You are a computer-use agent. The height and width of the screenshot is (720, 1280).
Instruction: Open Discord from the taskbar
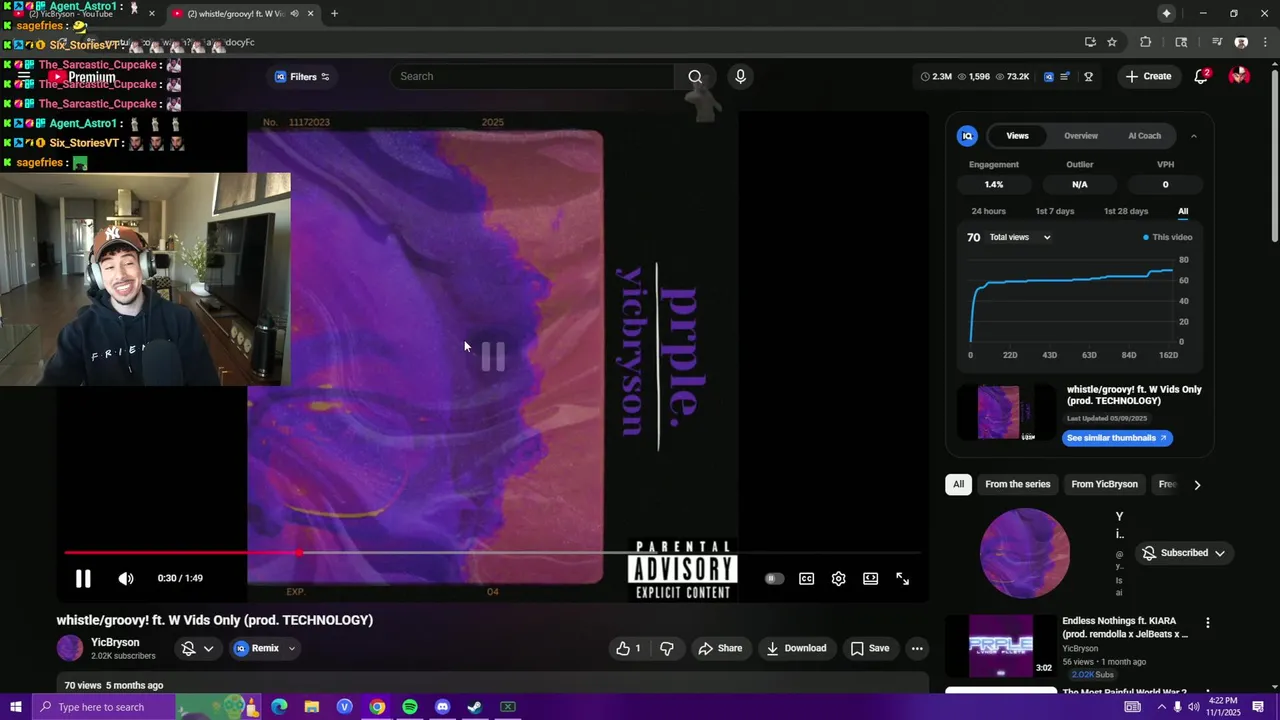[443, 707]
